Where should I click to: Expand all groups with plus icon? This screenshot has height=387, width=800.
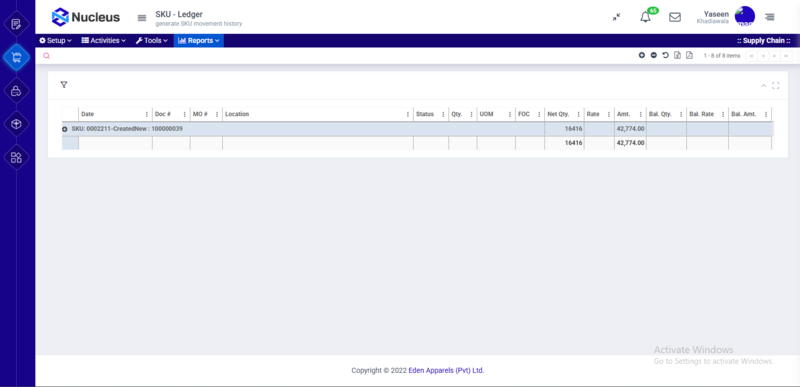(x=642, y=56)
